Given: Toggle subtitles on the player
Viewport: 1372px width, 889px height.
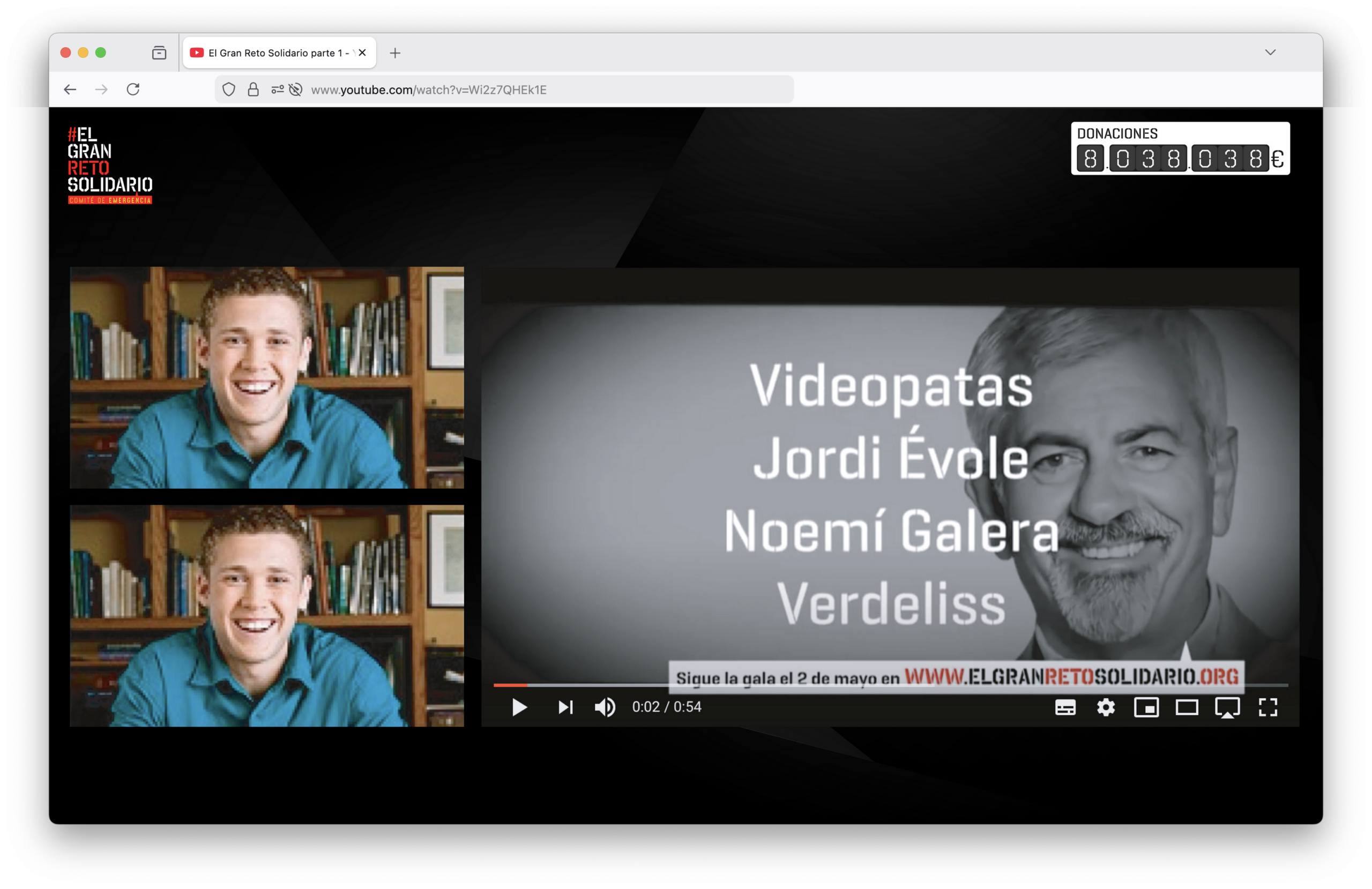Looking at the screenshot, I should [x=1065, y=707].
